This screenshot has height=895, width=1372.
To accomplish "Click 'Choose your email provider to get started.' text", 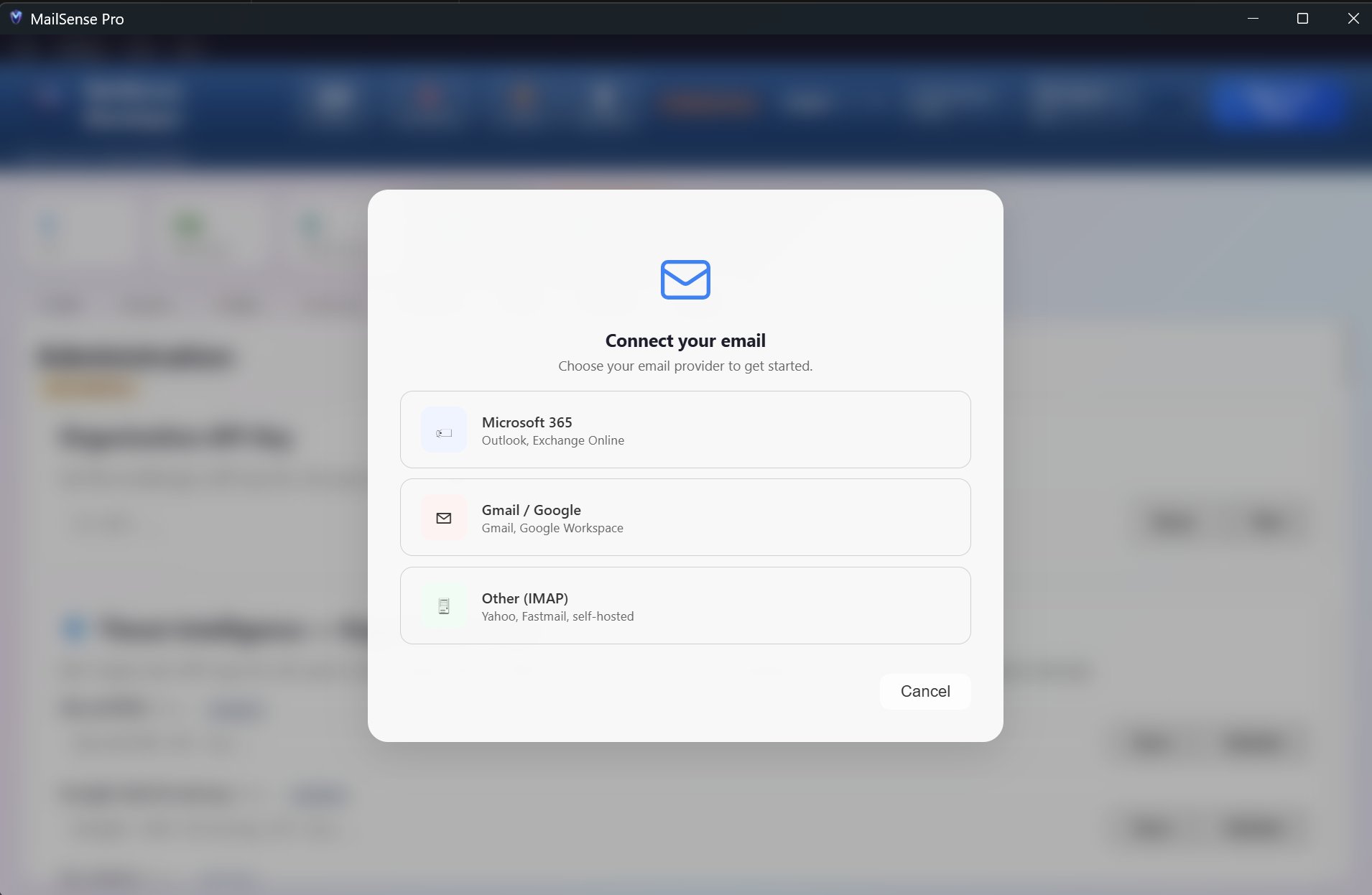I will (x=685, y=366).
